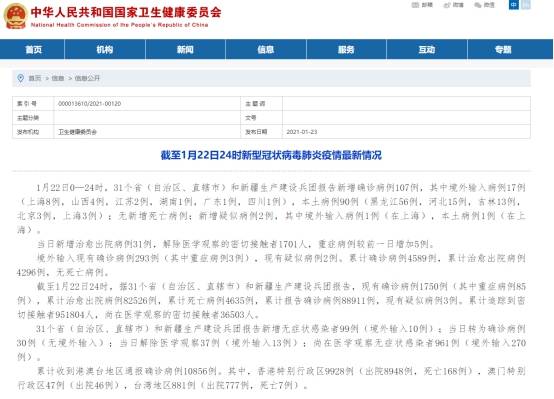The width and height of the screenshot is (554, 399).
Task: Go to 信息 in the breadcrumb
Action: tap(58, 78)
